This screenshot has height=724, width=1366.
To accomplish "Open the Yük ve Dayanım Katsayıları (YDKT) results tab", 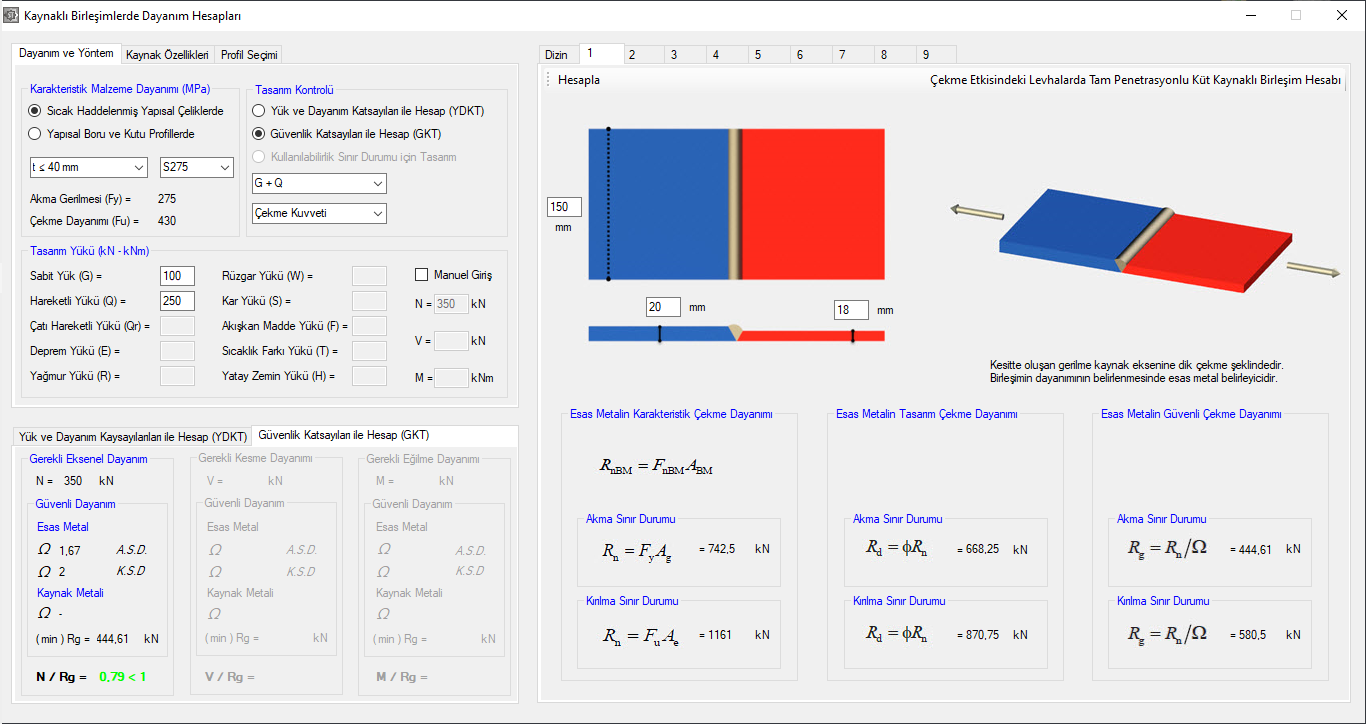I will tap(133, 437).
